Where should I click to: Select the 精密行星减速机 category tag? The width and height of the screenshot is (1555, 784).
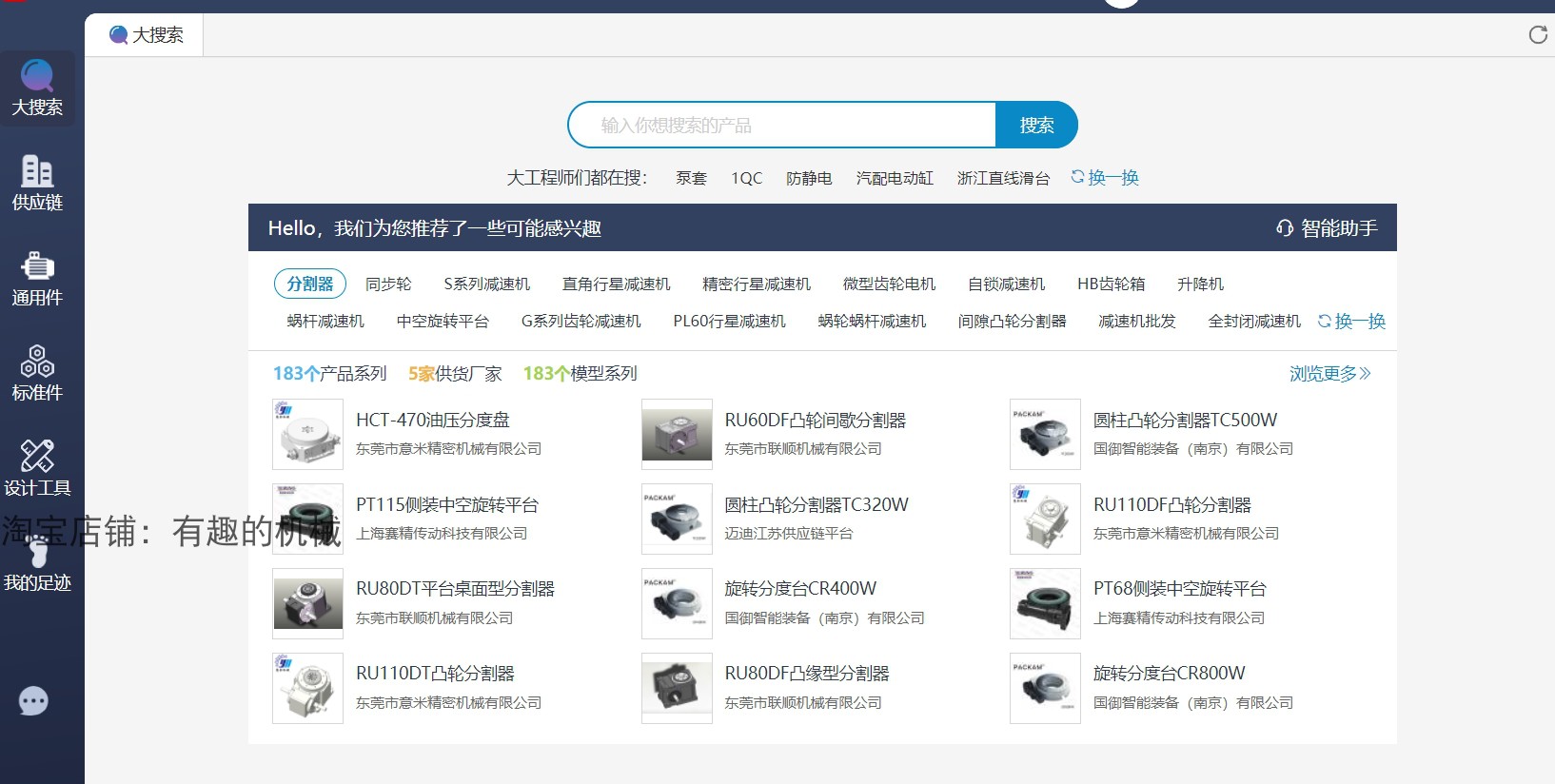757,284
